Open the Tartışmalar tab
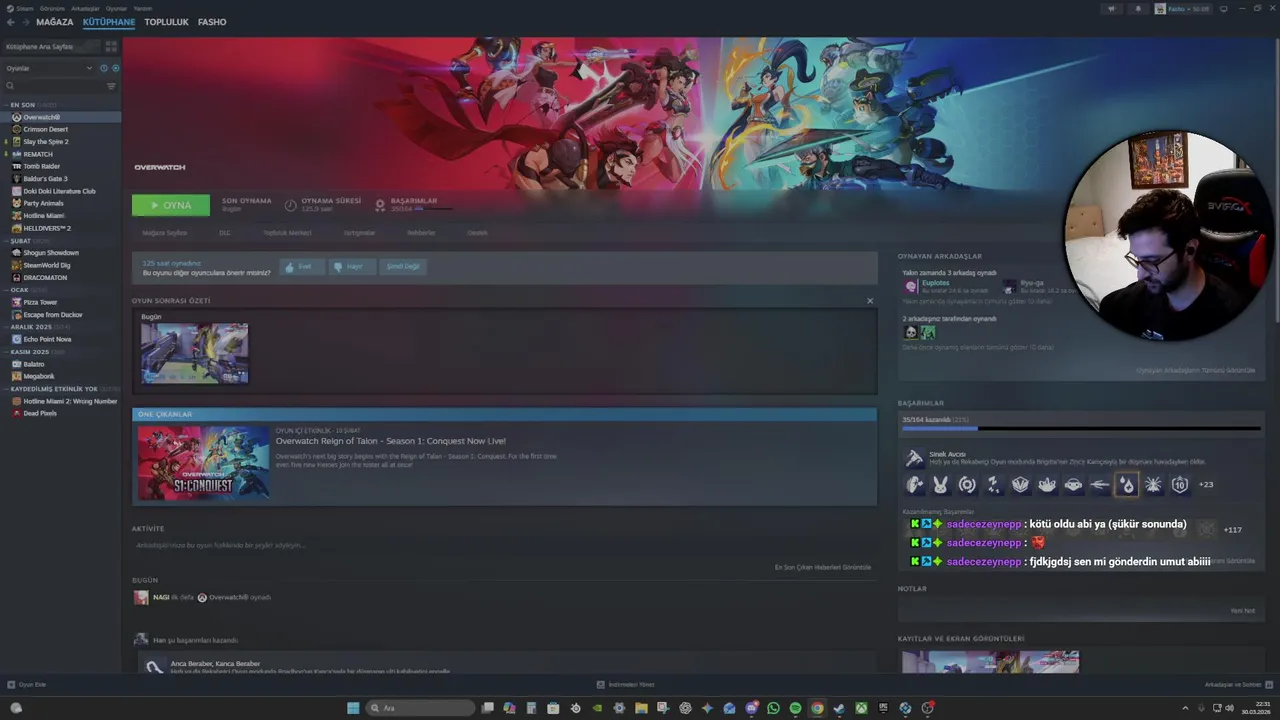 point(359,233)
